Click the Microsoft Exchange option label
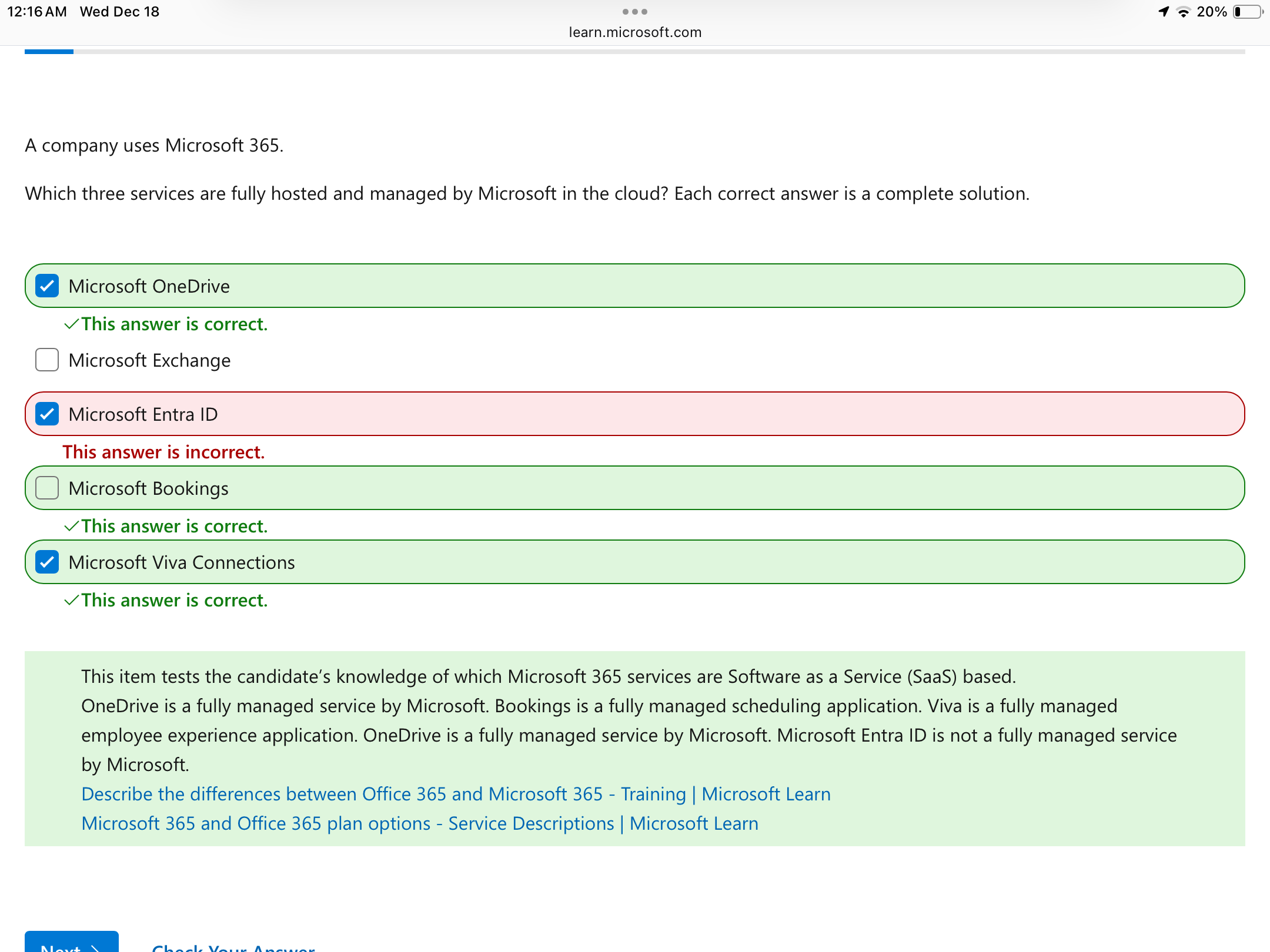Viewport: 1270px width, 952px height. 149,360
